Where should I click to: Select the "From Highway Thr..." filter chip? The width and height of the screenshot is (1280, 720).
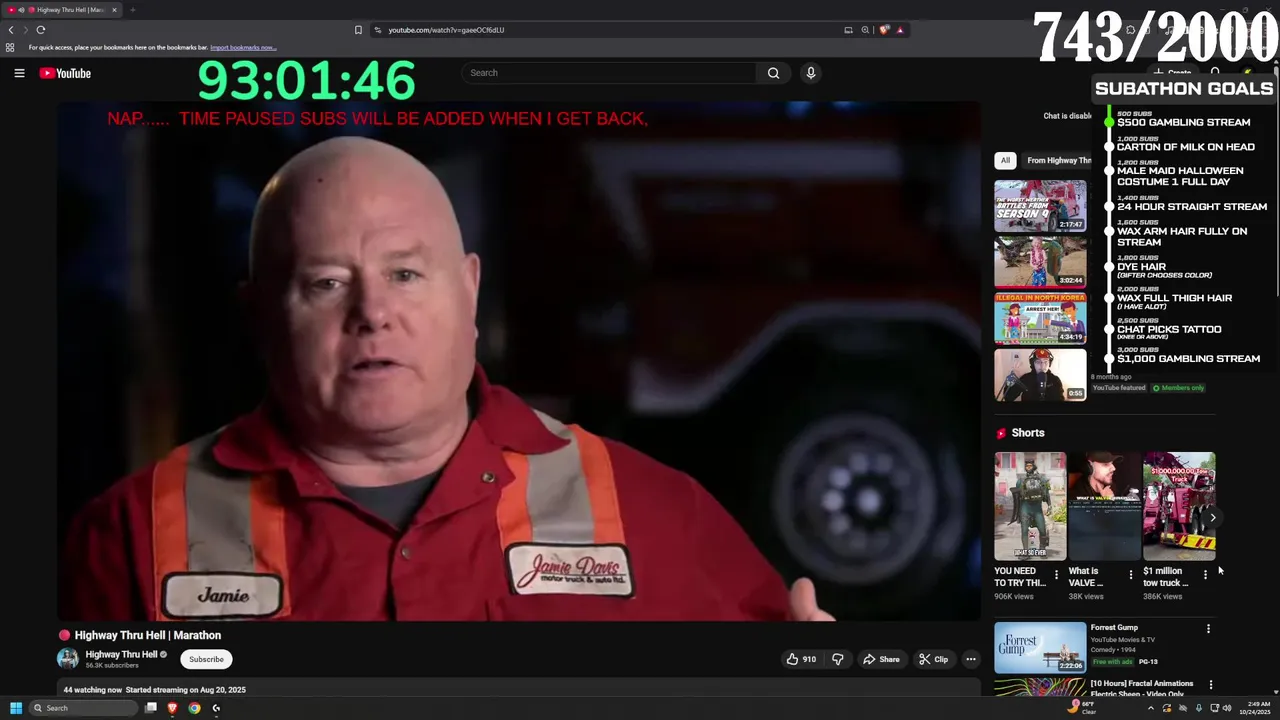(x=1058, y=160)
